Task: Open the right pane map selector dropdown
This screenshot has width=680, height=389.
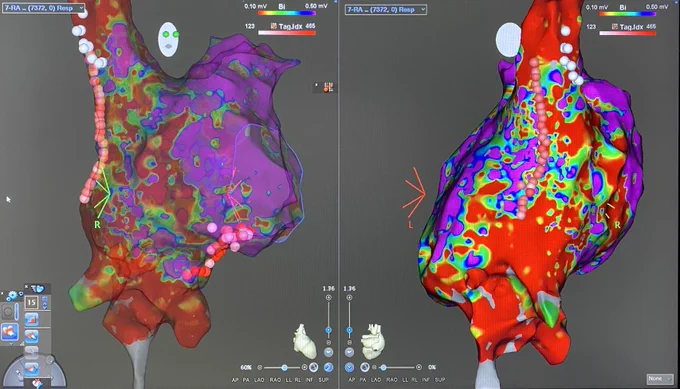Action: [386, 10]
